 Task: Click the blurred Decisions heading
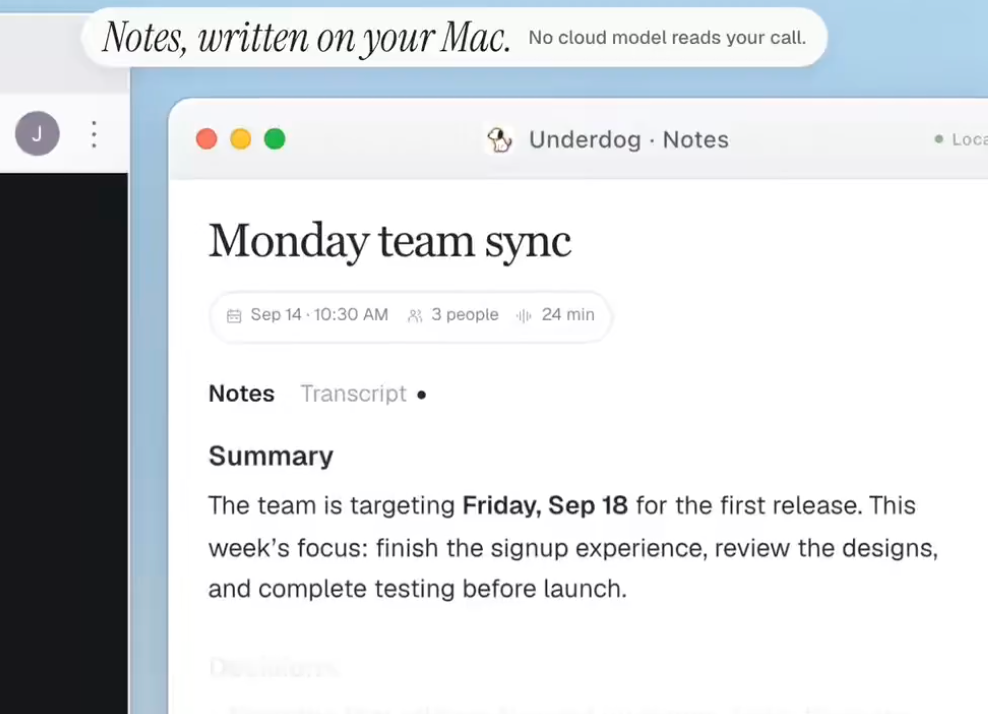coord(273,667)
